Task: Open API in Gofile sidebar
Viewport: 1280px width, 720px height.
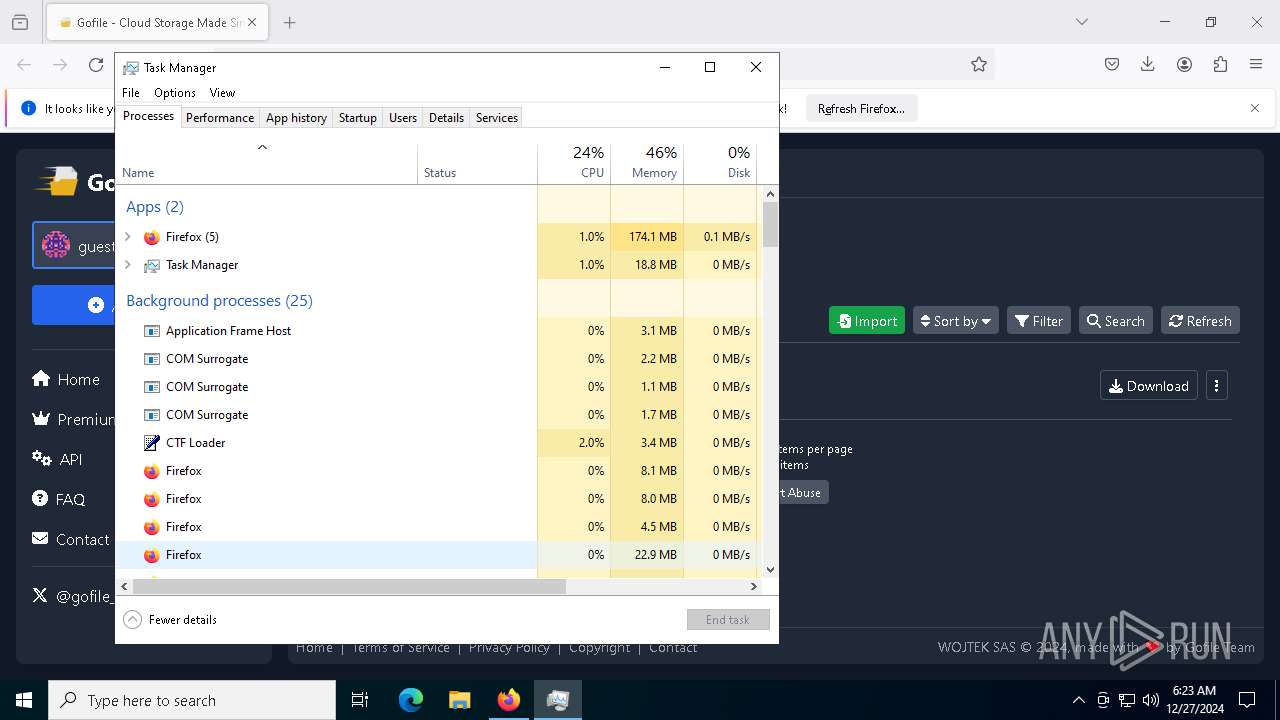Action: click(57, 459)
